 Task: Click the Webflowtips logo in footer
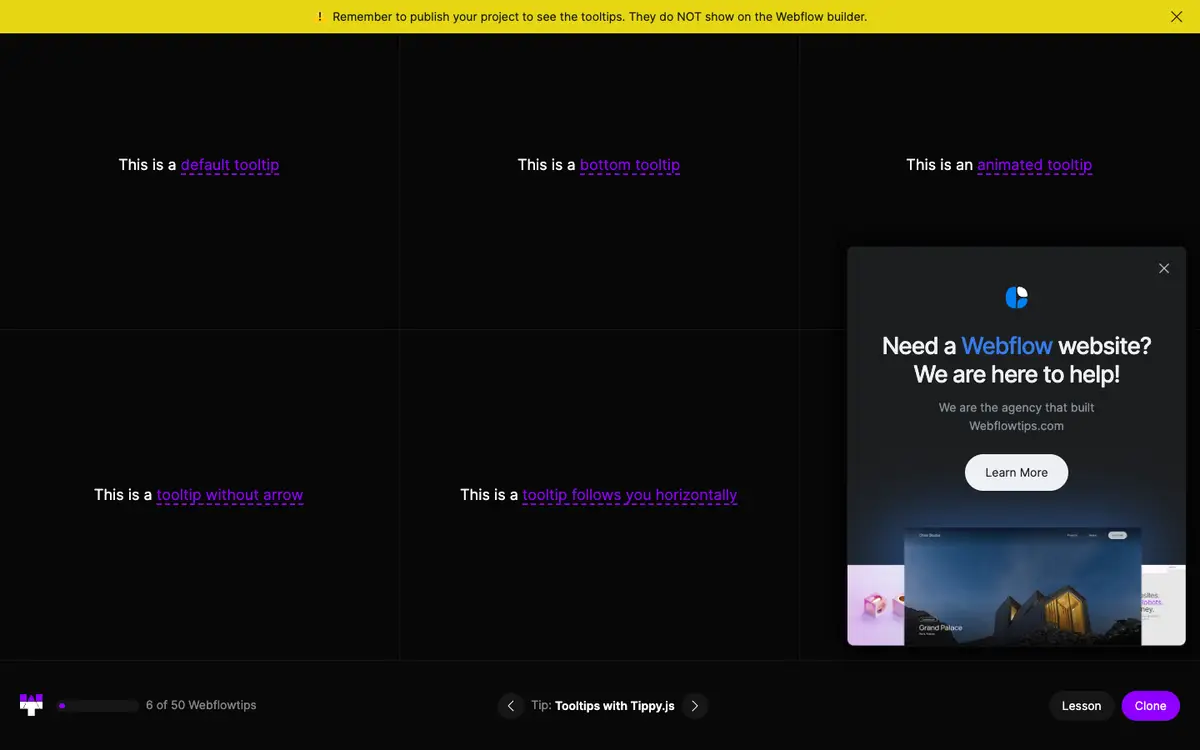click(x=32, y=705)
